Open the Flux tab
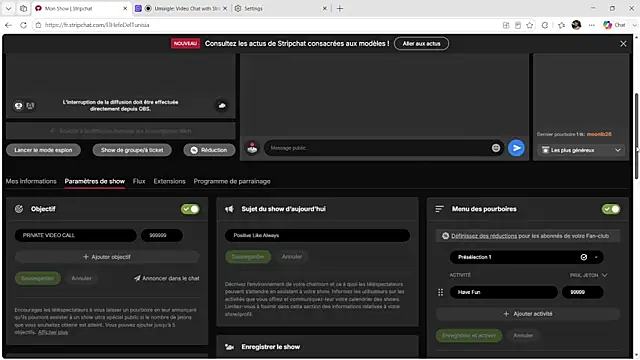The width and height of the screenshot is (640, 360). 139,181
